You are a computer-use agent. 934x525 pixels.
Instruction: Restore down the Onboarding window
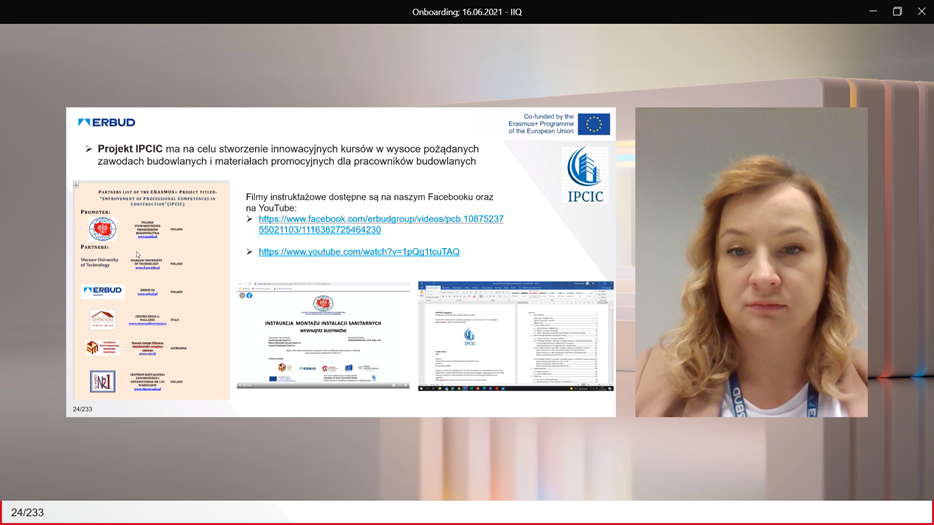point(897,11)
